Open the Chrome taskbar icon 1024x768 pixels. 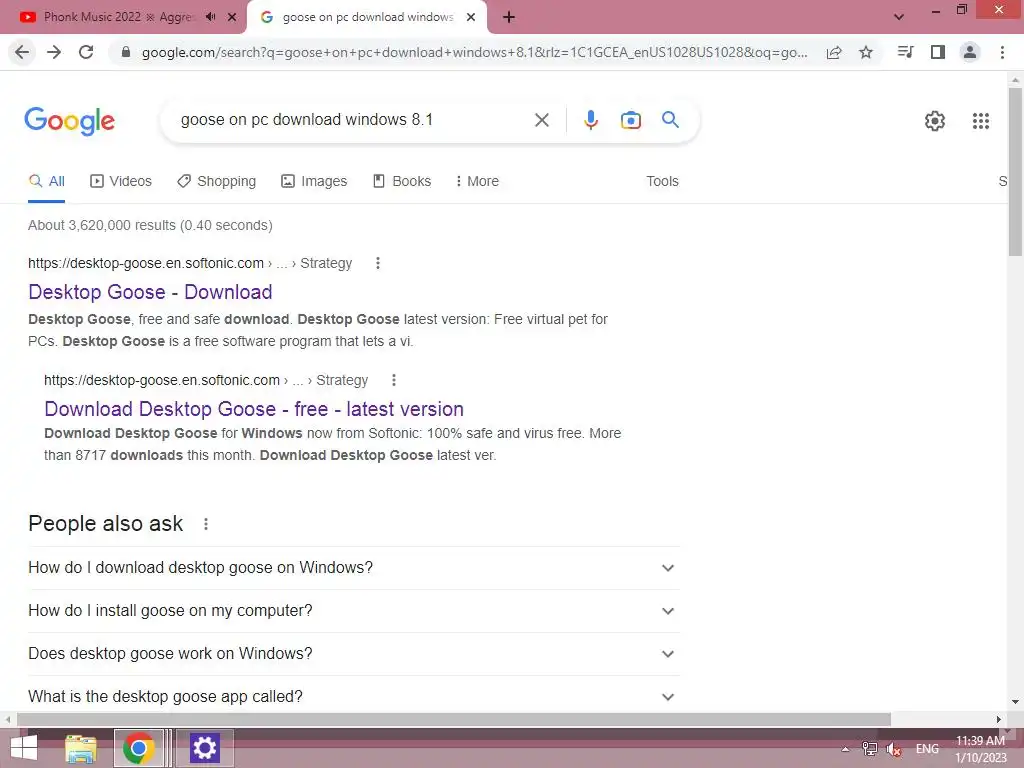point(138,748)
